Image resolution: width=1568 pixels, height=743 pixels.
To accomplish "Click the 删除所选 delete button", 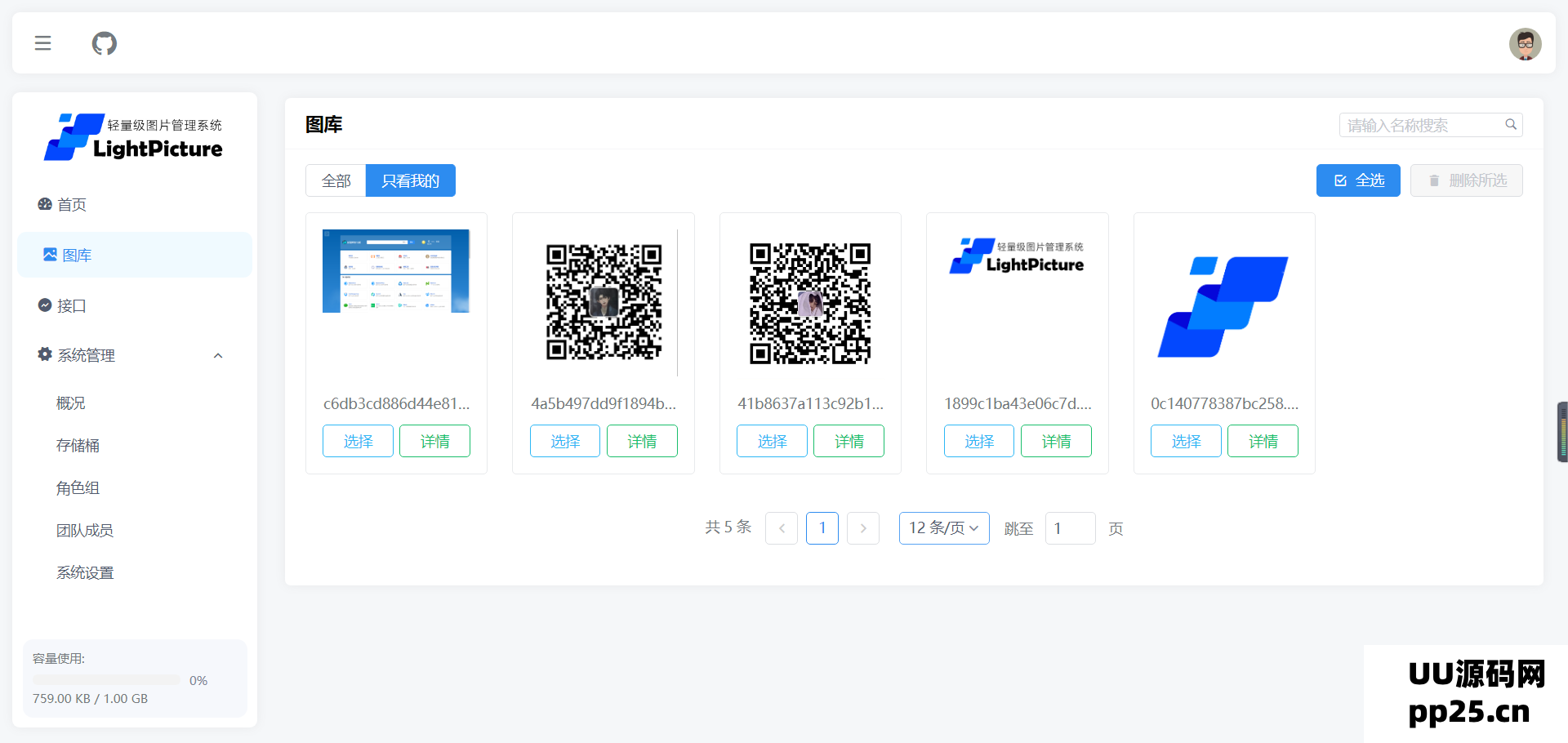I will (x=1466, y=180).
